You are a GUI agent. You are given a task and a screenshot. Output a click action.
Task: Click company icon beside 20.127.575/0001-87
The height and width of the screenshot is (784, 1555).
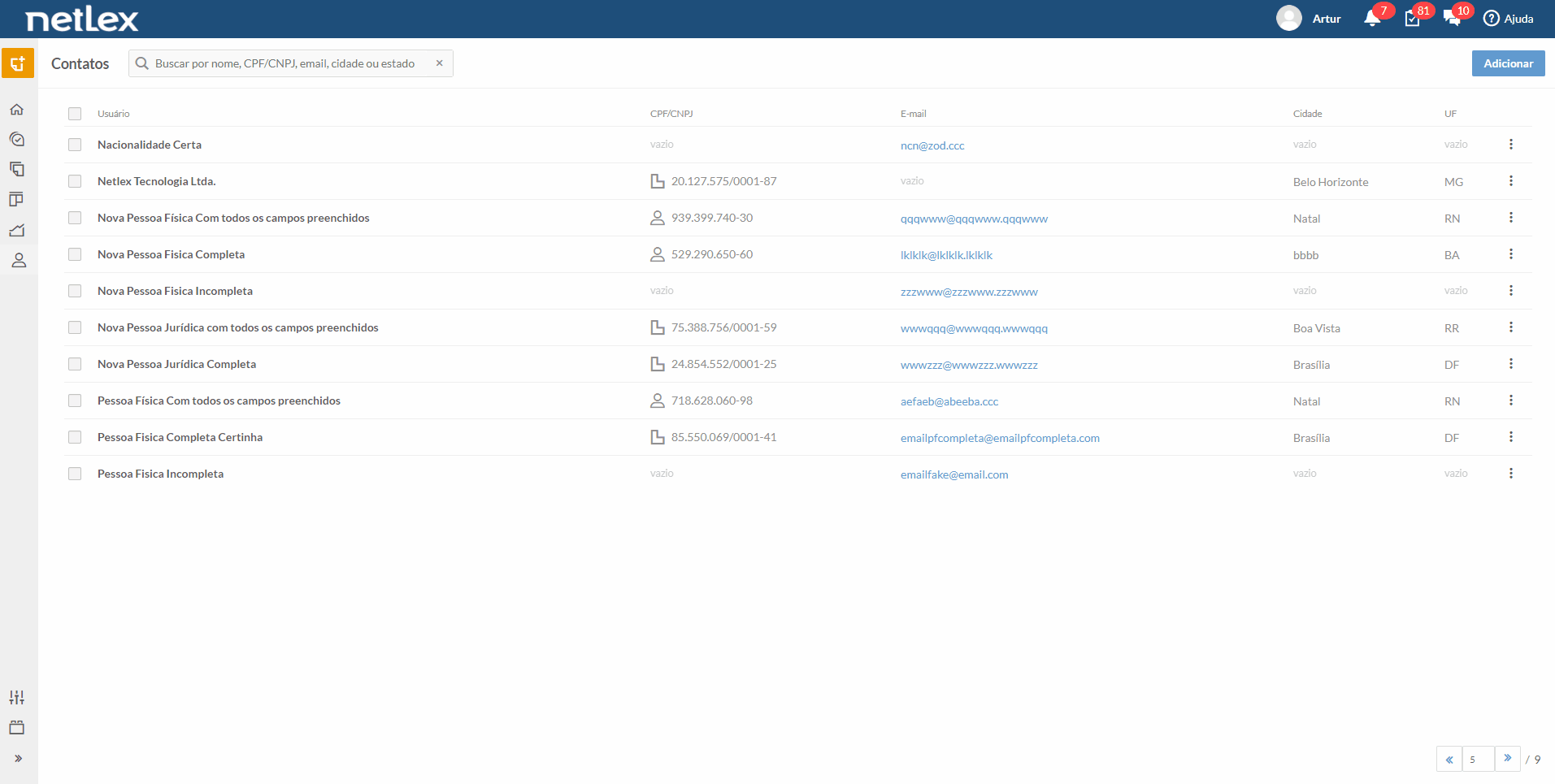point(658,181)
